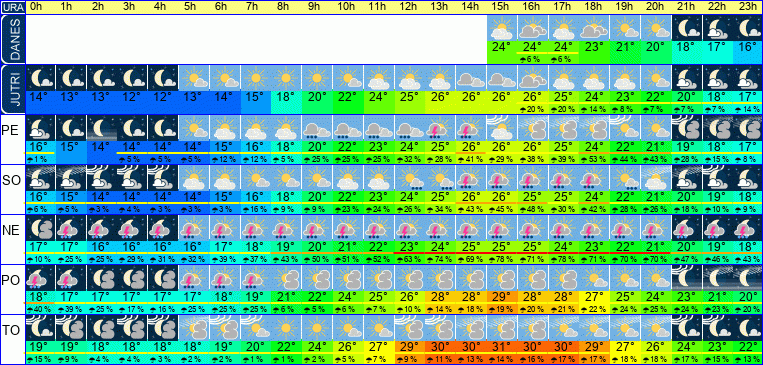Click the TO 12h windy cloud icon

point(409,327)
